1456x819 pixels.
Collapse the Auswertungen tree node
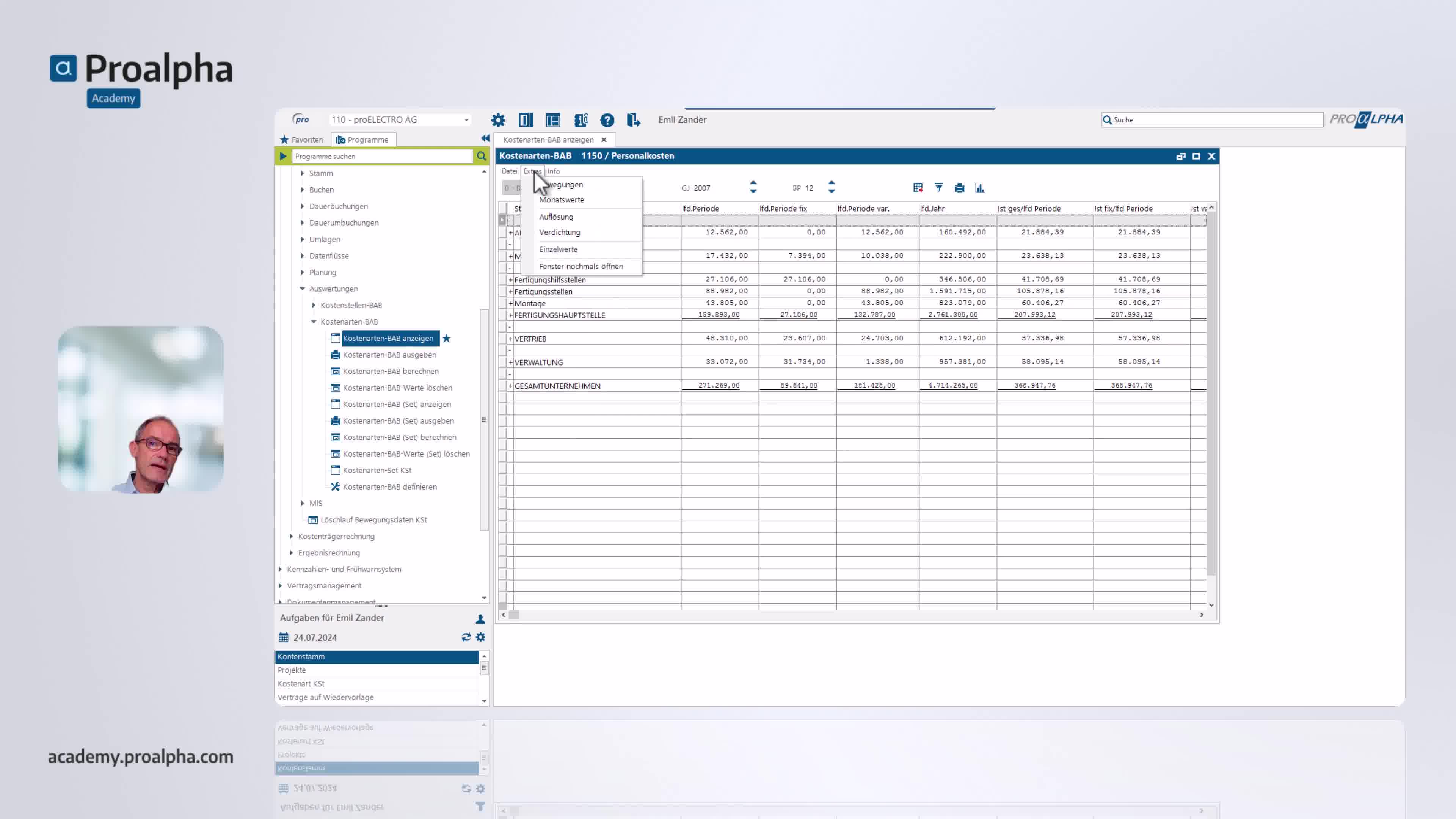click(303, 289)
